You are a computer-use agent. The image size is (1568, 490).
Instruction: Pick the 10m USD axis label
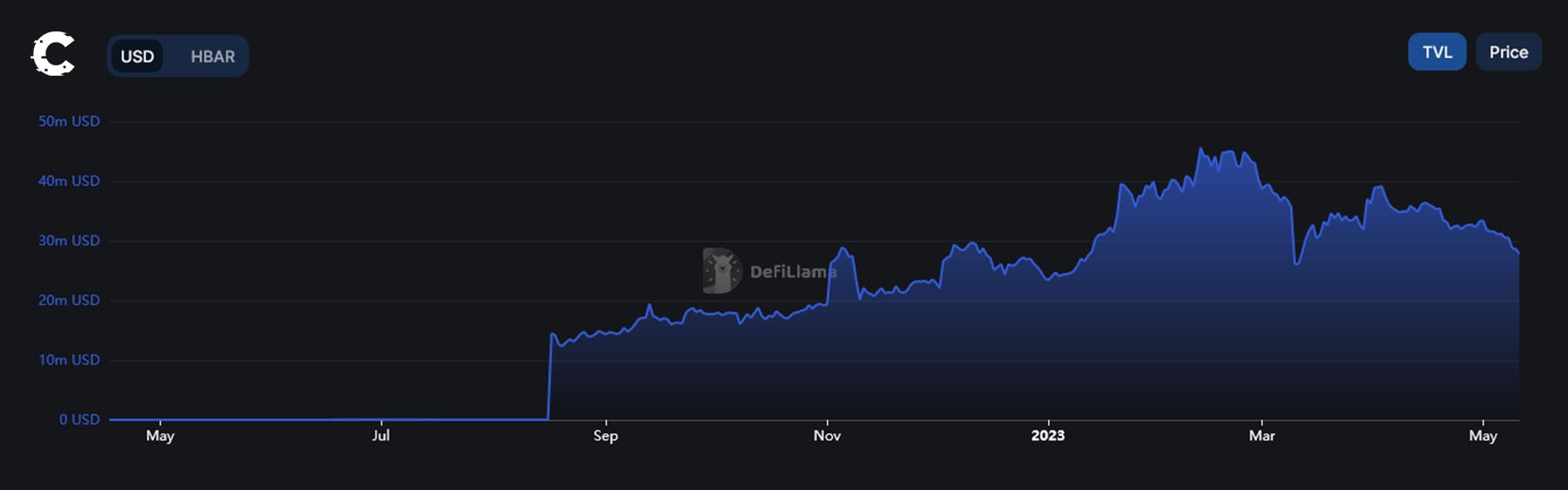(69, 360)
